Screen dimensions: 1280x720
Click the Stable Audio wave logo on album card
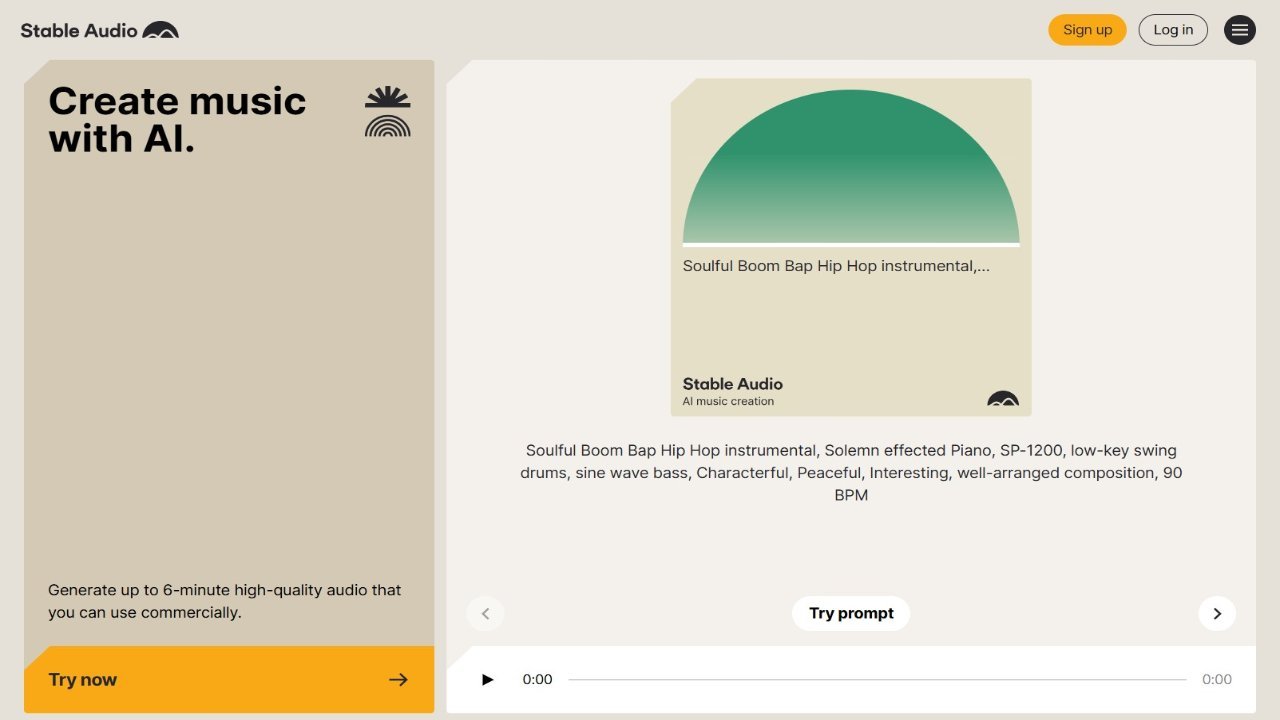pyautogui.click(x=1003, y=398)
